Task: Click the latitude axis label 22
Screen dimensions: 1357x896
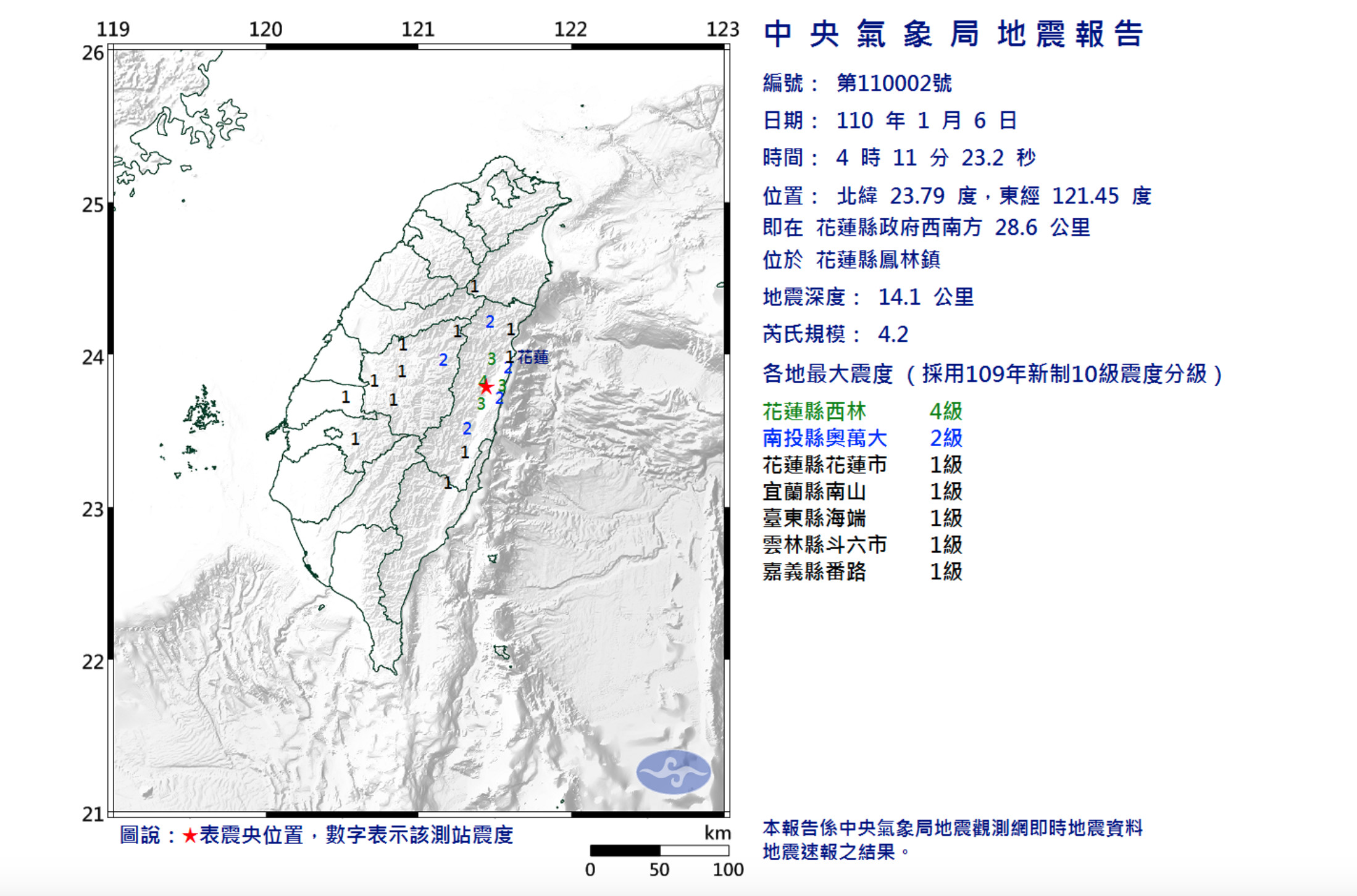Action: tap(93, 662)
